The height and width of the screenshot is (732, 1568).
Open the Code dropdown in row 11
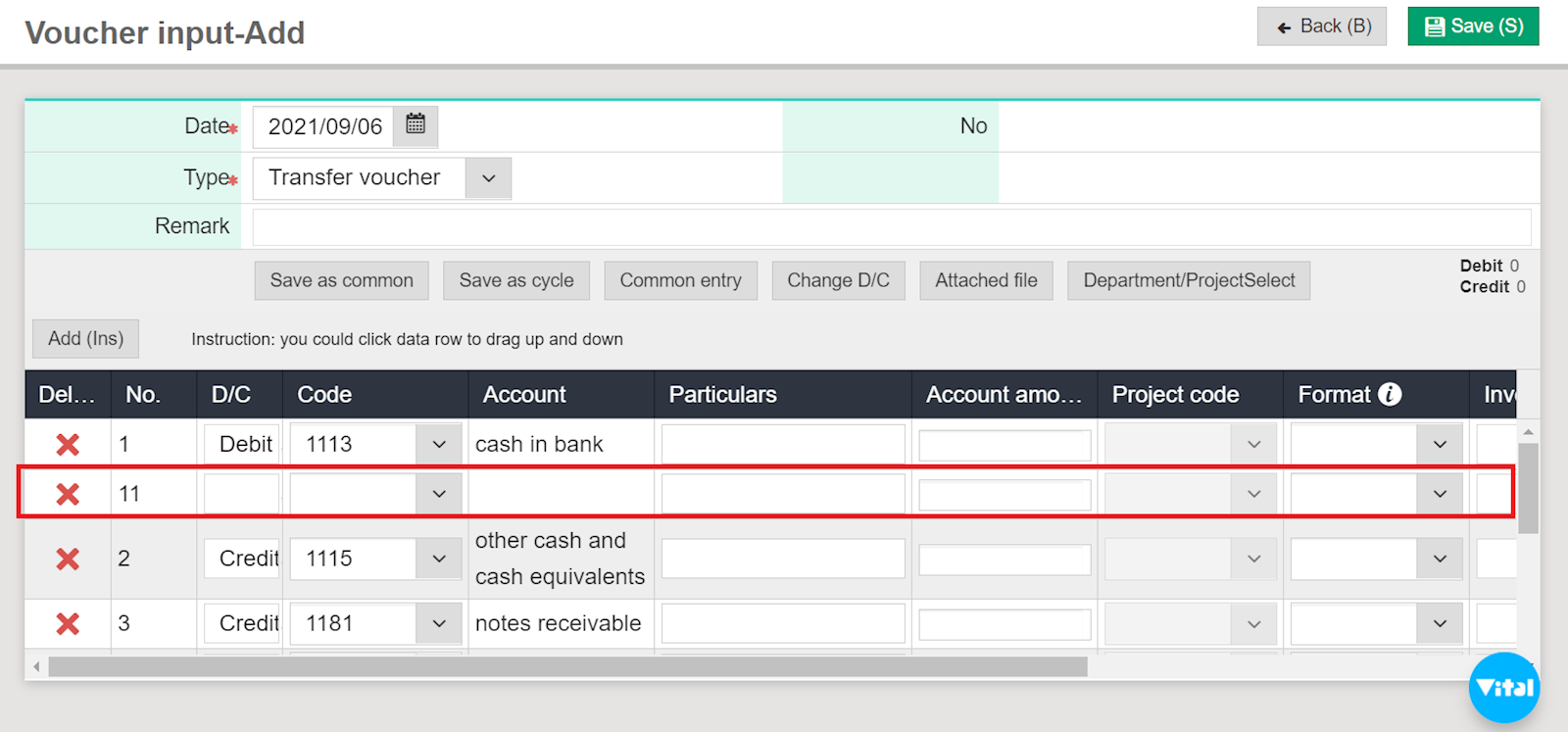coord(439,494)
